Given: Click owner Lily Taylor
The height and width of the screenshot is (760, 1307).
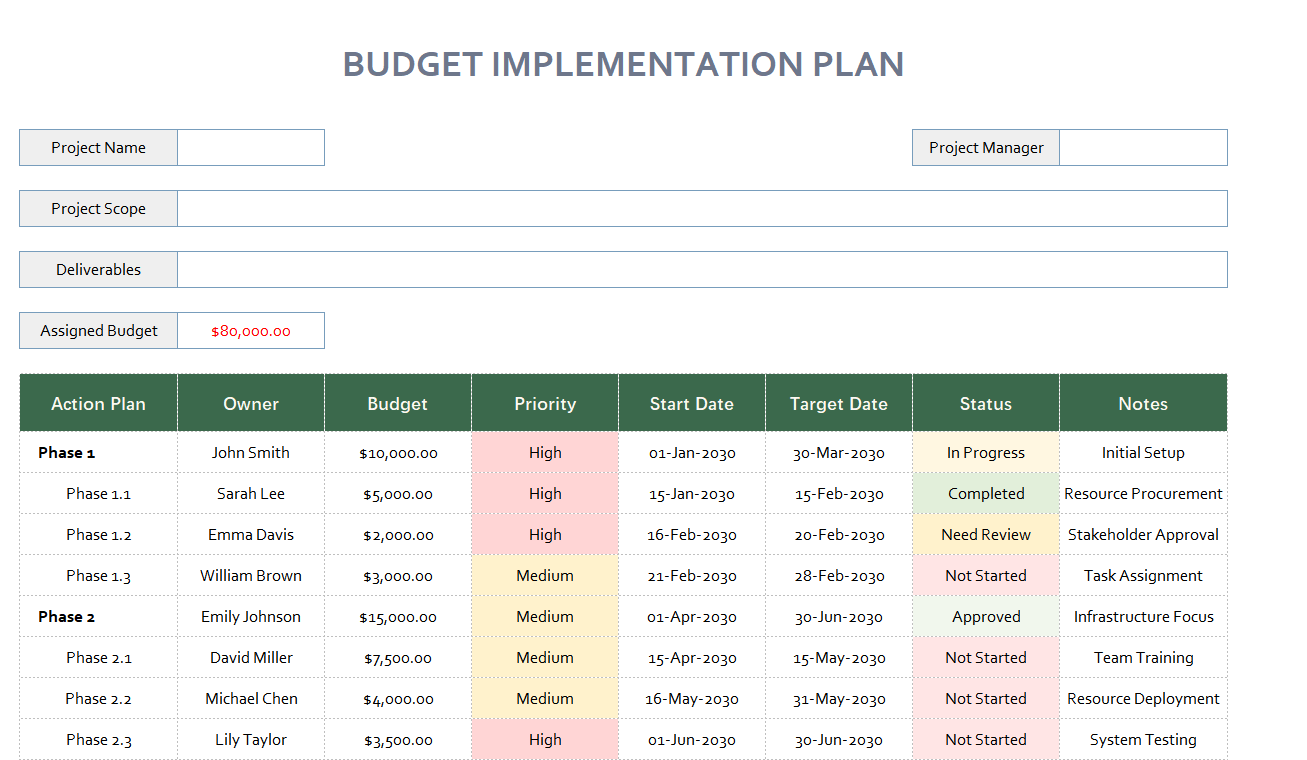Looking at the screenshot, I should click(x=251, y=739).
